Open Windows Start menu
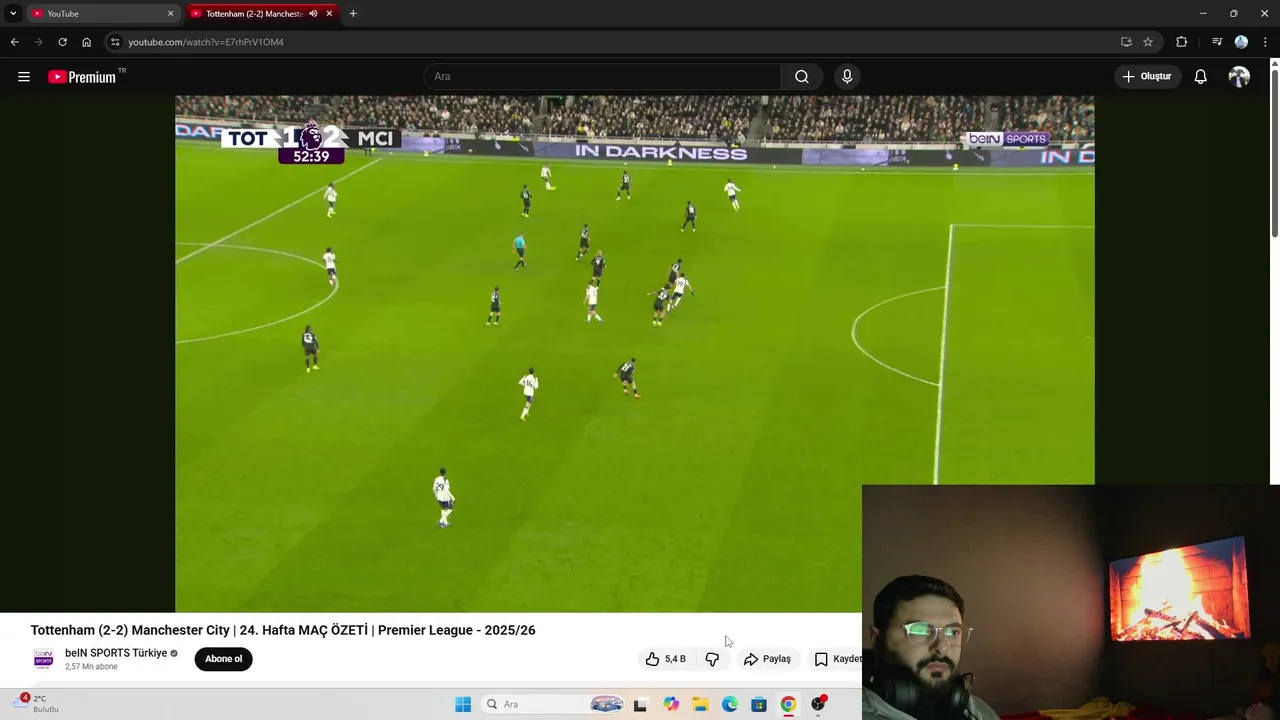1280x720 pixels. pyautogui.click(x=463, y=704)
